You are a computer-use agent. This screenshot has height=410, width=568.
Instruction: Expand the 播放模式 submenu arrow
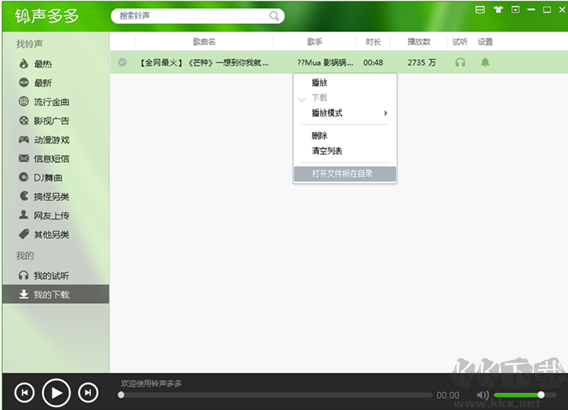(386, 113)
